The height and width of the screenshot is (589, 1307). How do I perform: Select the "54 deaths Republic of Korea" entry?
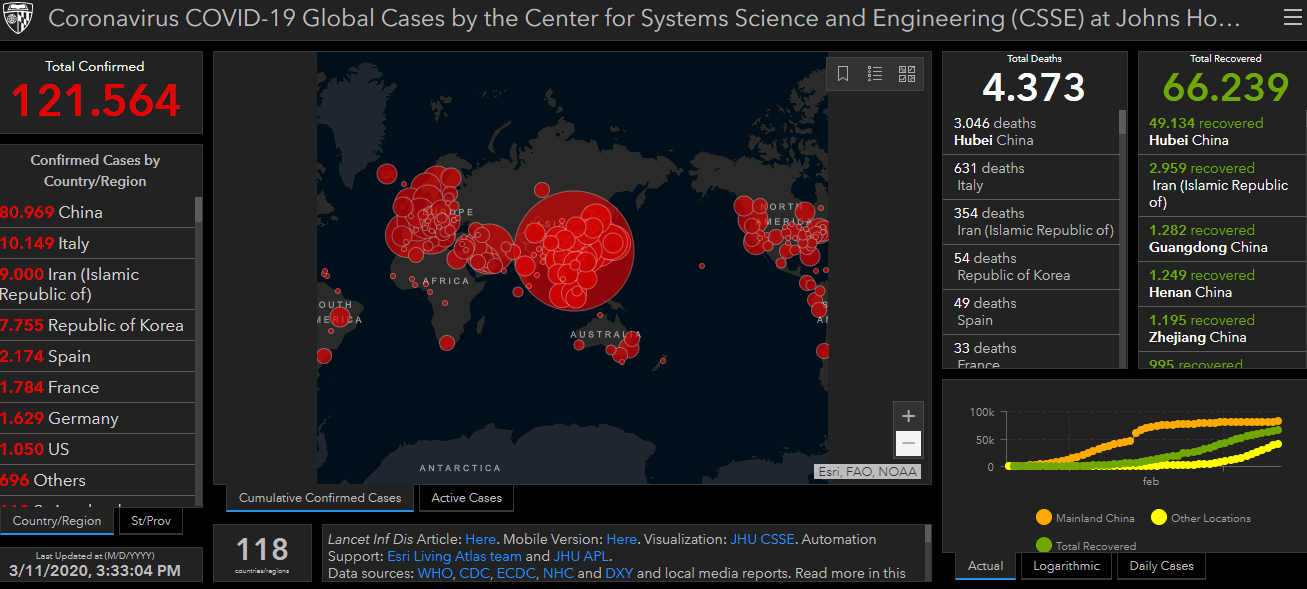[x=1031, y=267]
